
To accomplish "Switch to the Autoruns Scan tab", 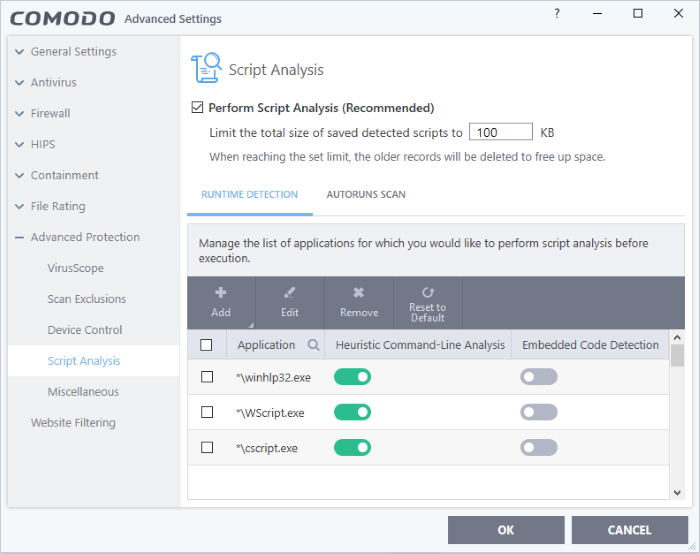I will click(366, 194).
